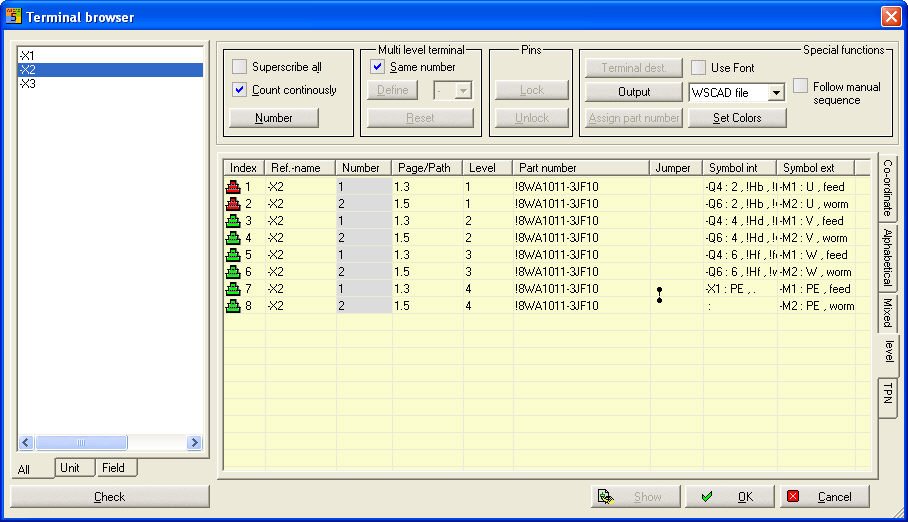Click the Number cell in index row 1

(x=364, y=187)
